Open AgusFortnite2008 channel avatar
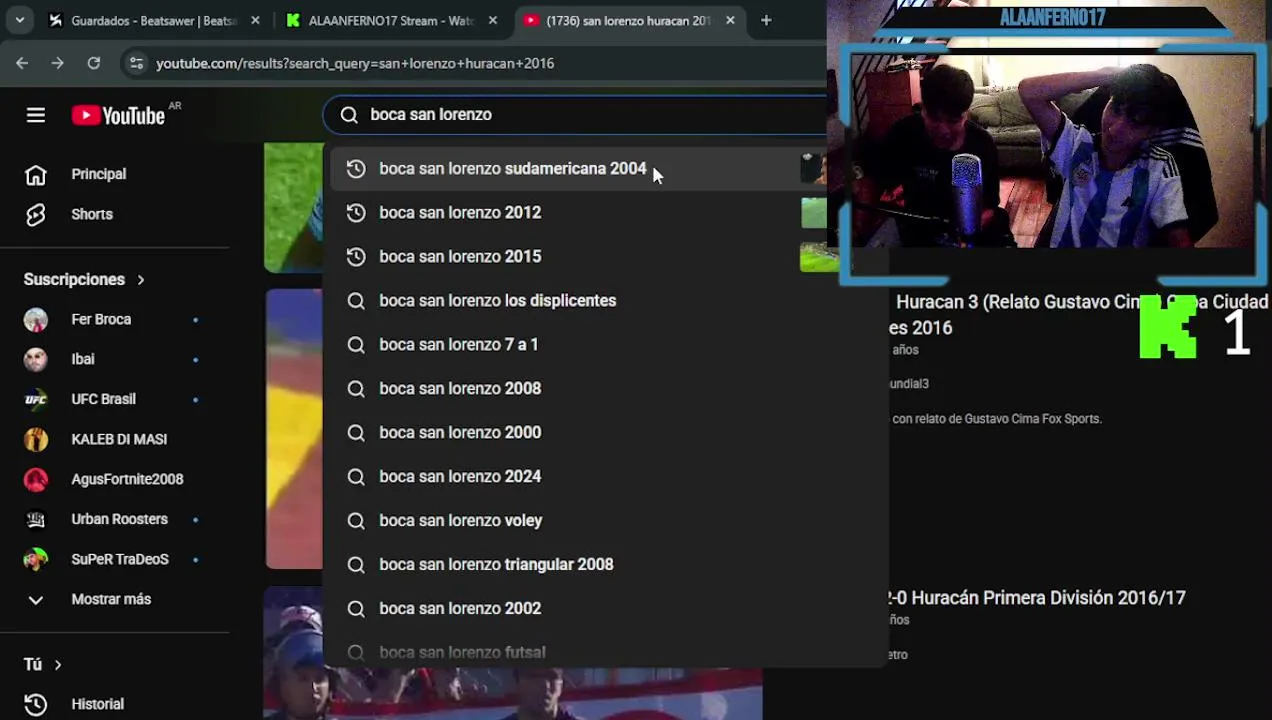This screenshot has width=1272, height=720. [x=36, y=480]
